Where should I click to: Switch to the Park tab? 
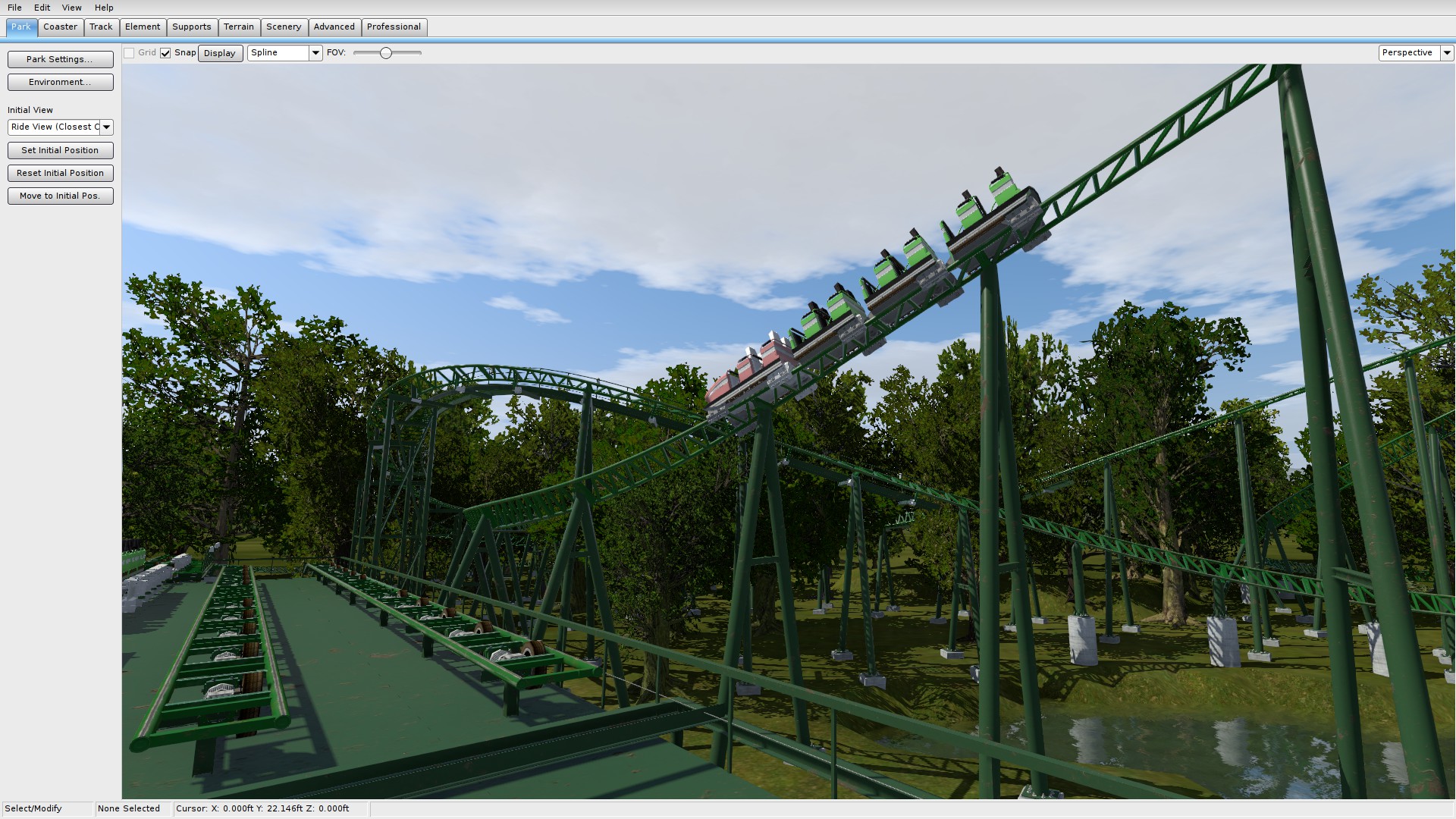click(x=21, y=27)
